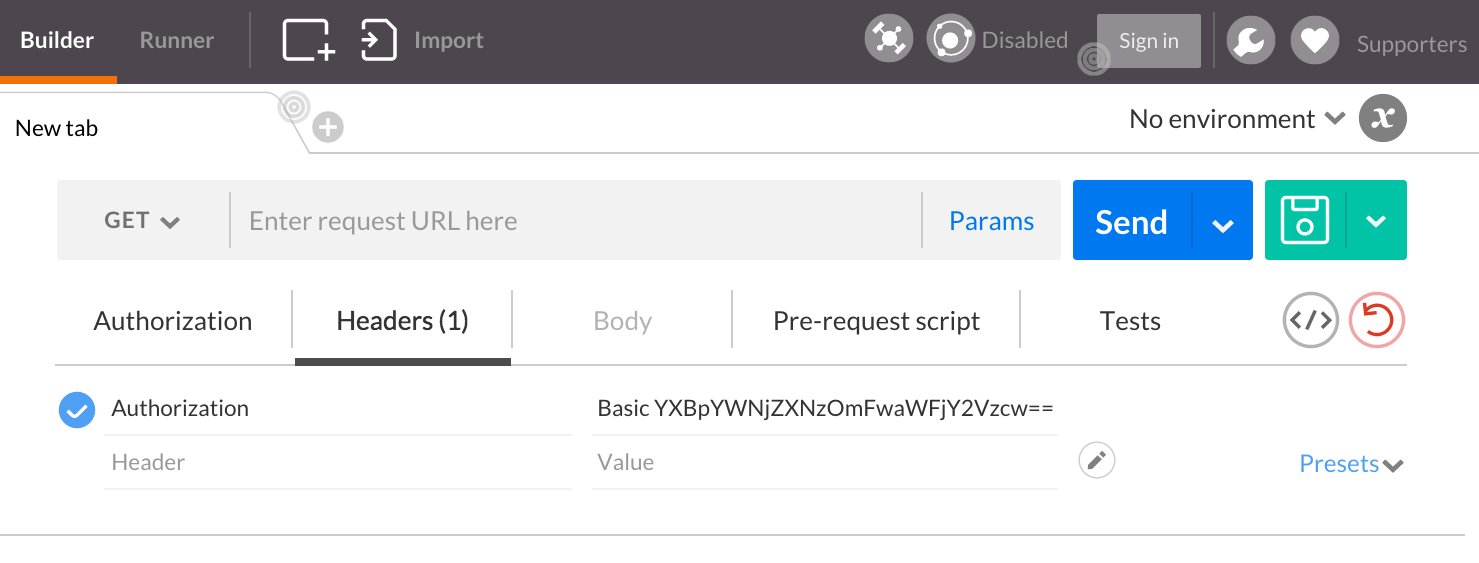Click the heart supporters icon
Viewport: 1479px width, 563px height.
pos(1315,40)
